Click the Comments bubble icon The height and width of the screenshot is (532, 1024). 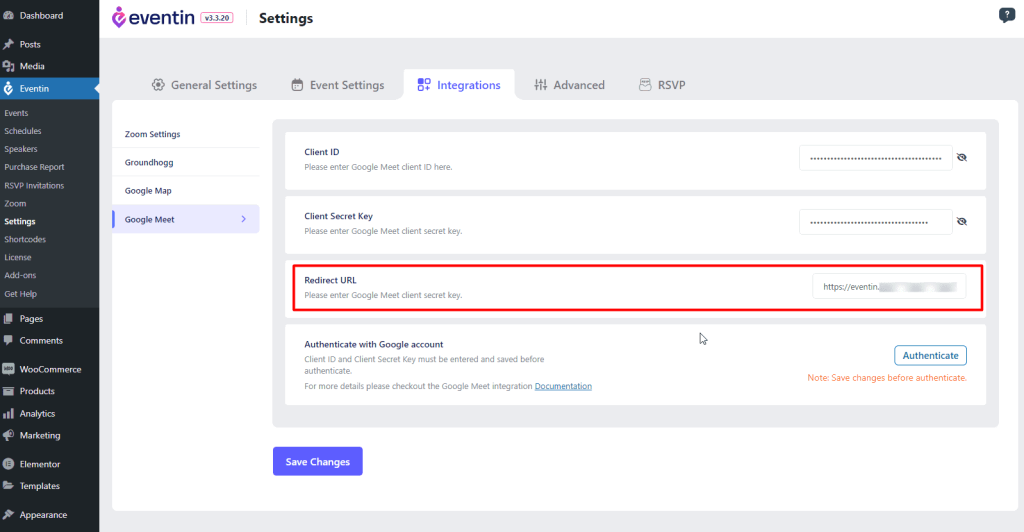pyautogui.click(x=8, y=340)
